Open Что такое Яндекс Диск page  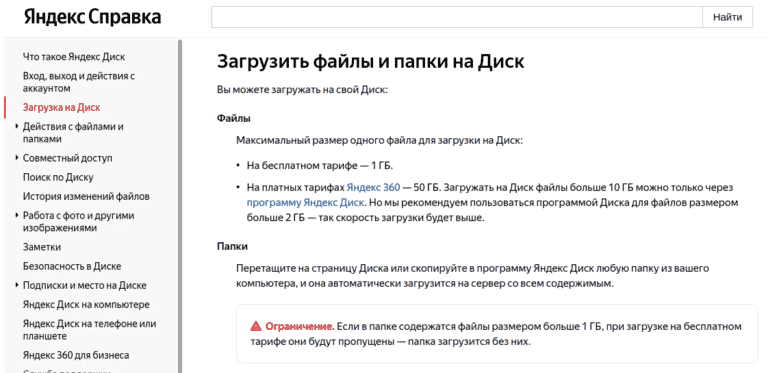[x=74, y=57]
